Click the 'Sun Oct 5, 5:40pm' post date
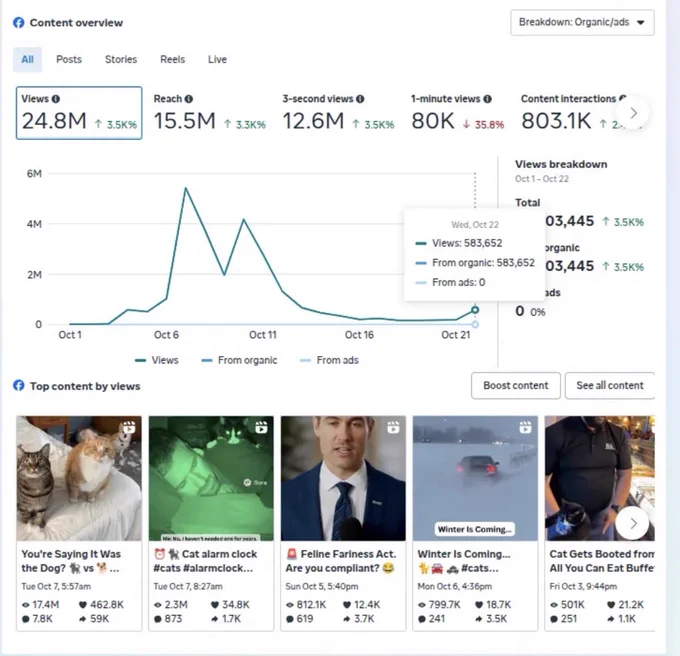Viewport: 680px width, 656px height. (x=322, y=587)
